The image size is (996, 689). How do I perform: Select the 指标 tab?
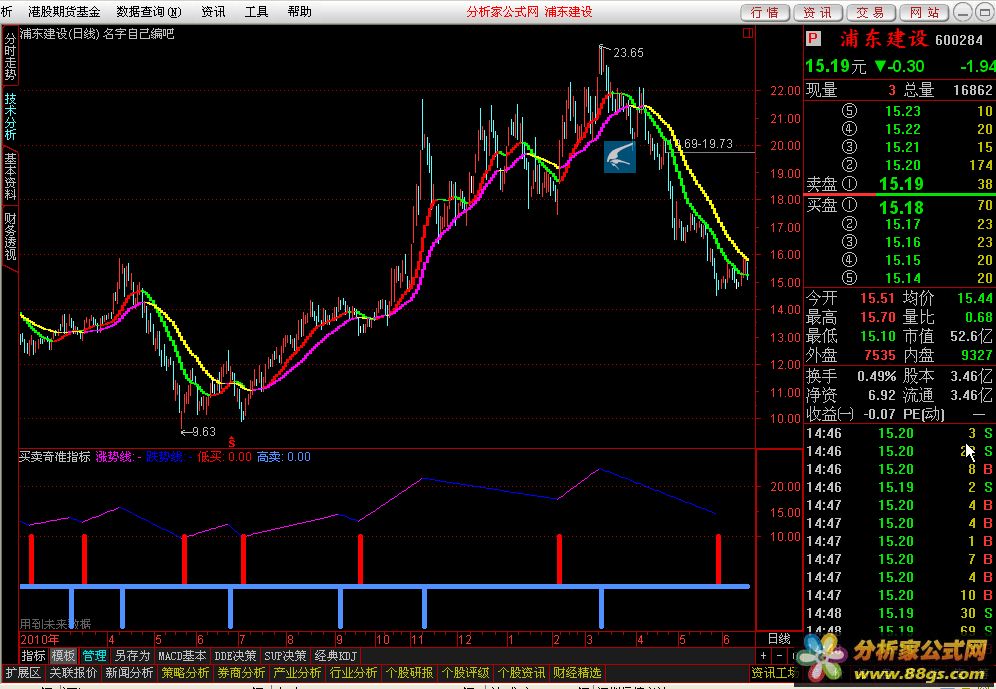click(x=34, y=655)
